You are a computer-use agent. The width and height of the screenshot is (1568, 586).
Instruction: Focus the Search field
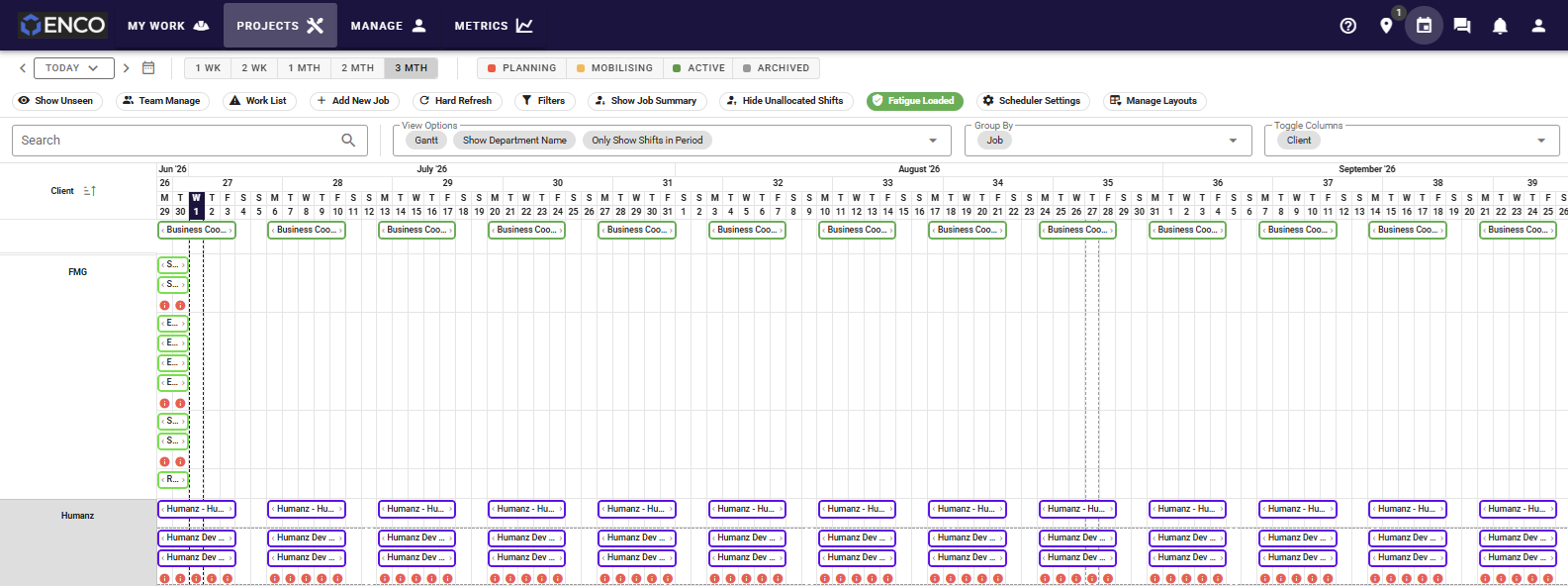click(x=190, y=141)
